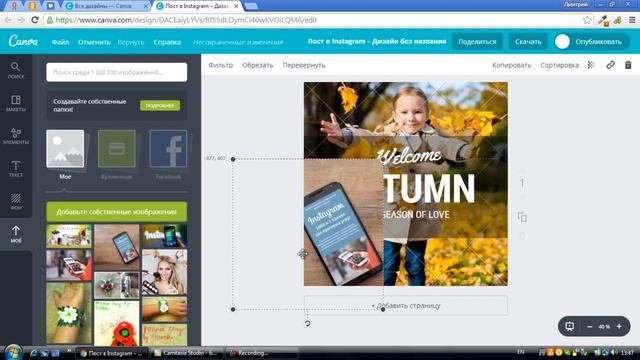The height and width of the screenshot is (360, 640).
Task: Click the Welcome script text on canvas
Action: coord(409,155)
